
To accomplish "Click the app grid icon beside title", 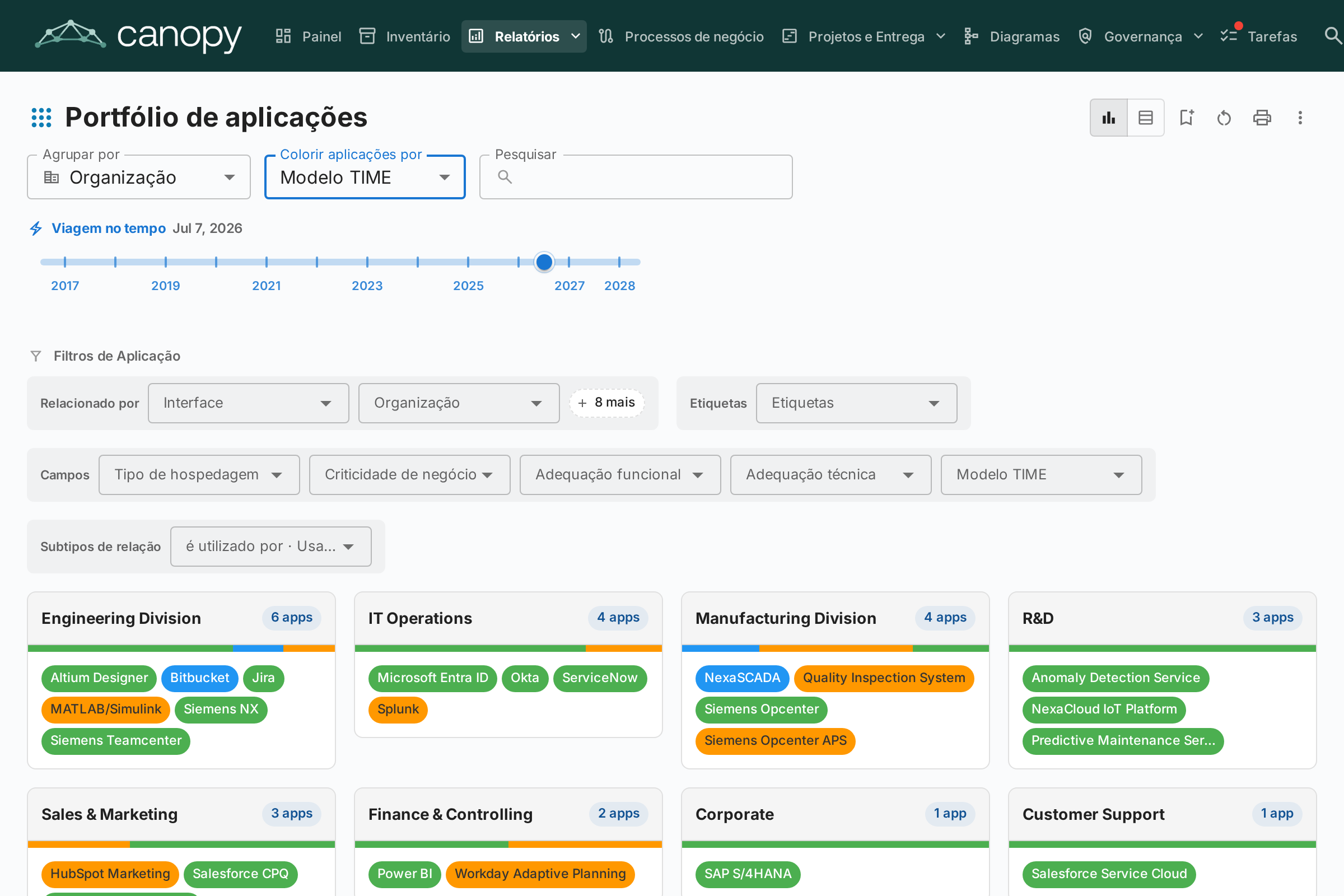I will tap(41, 118).
